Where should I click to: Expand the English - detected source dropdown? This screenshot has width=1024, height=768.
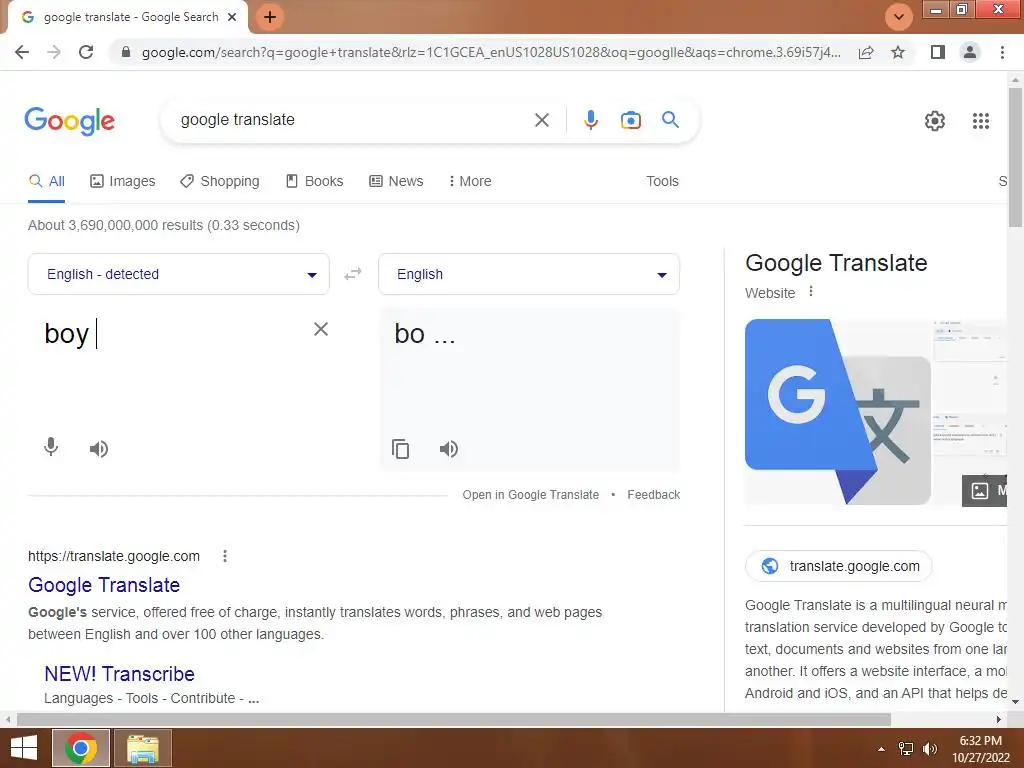(x=178, y=274)
